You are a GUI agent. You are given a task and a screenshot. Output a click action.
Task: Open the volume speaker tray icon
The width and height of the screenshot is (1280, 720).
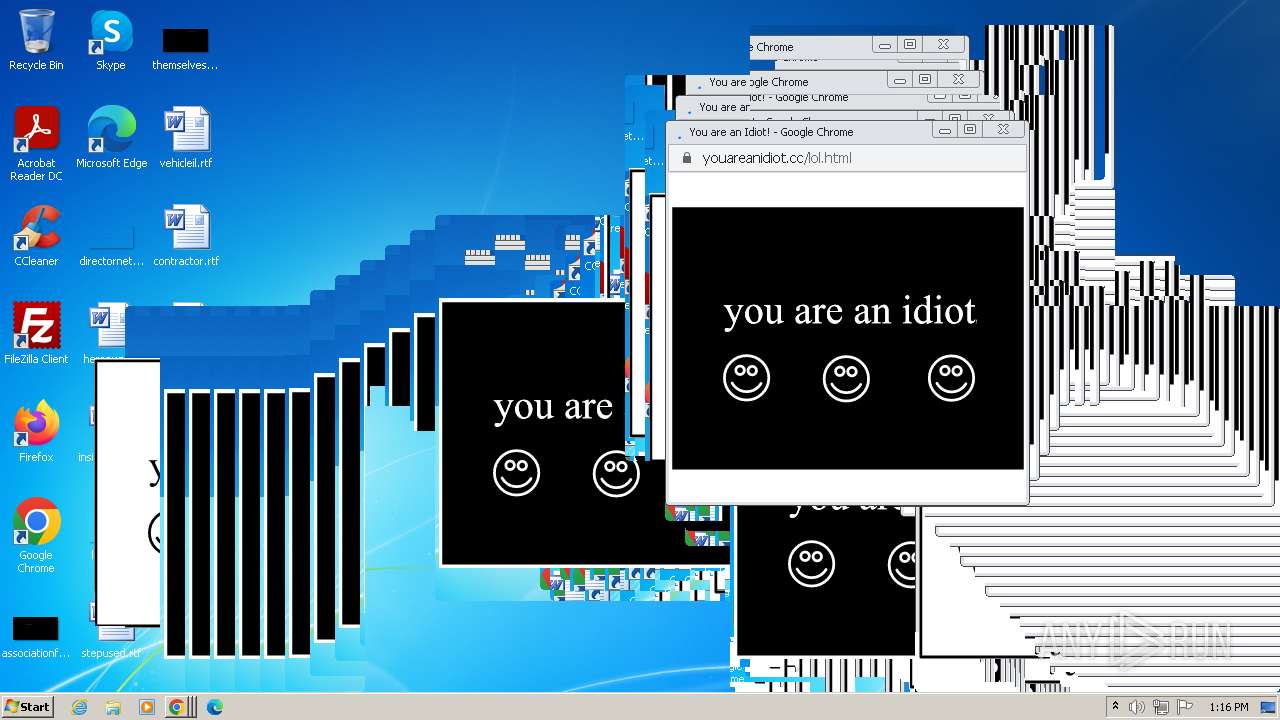[x=1137, y=707]
